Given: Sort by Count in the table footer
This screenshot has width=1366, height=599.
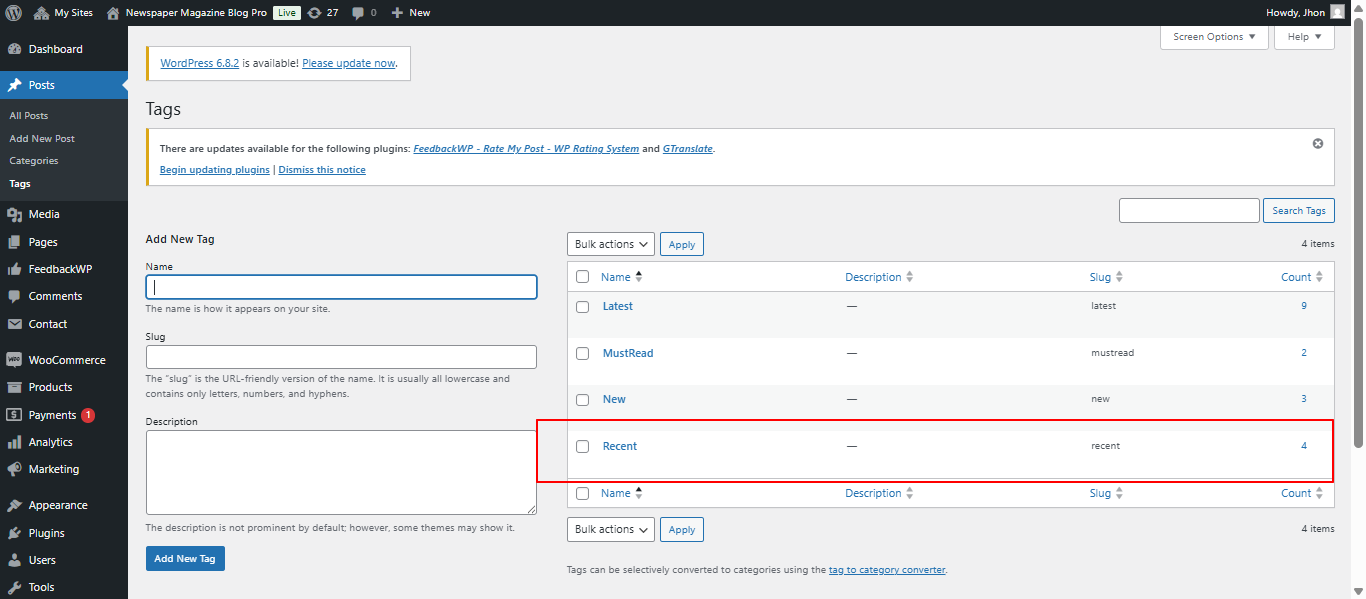Looking at the screenshot, I should pyautogui.click(x=1302, y=493).
